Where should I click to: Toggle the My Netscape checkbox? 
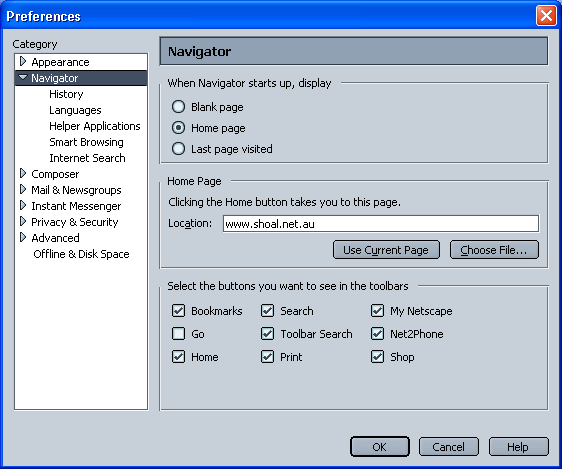[x=377, y=311]
